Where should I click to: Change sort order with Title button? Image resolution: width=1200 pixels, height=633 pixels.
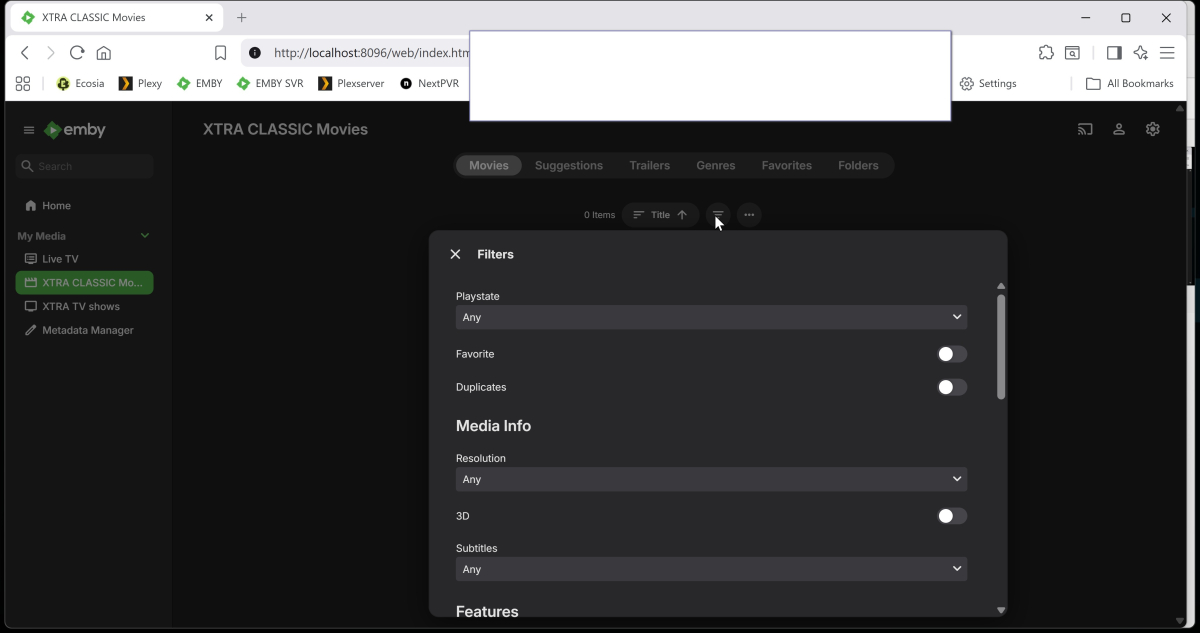pyautogui.click(x=660, y=215)
